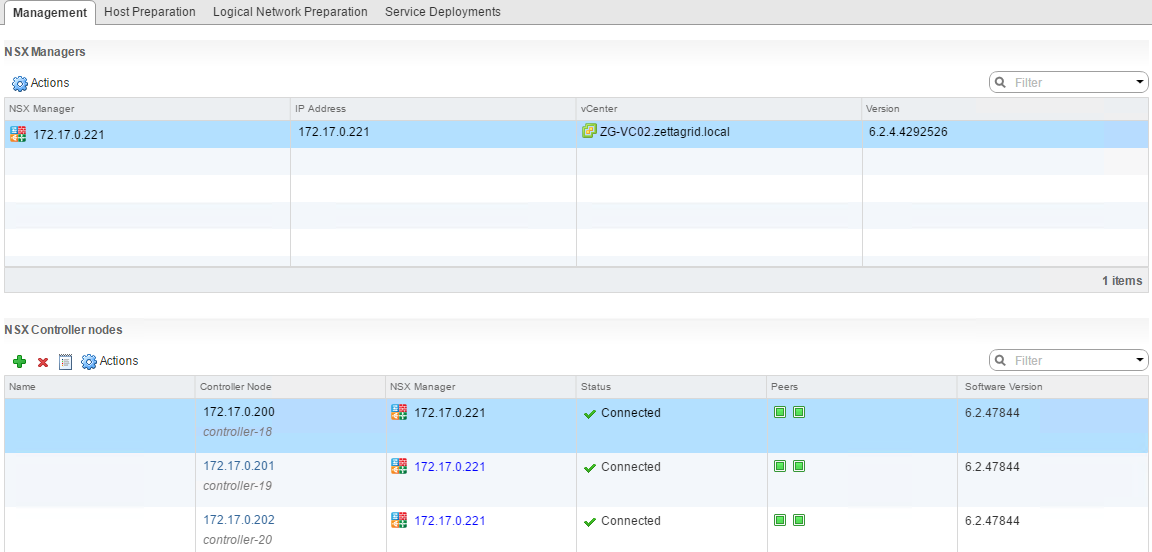This screenshot has height=552, width=1152.
Task: Sort managers by vCenter column
Action: tap(719, 109)
